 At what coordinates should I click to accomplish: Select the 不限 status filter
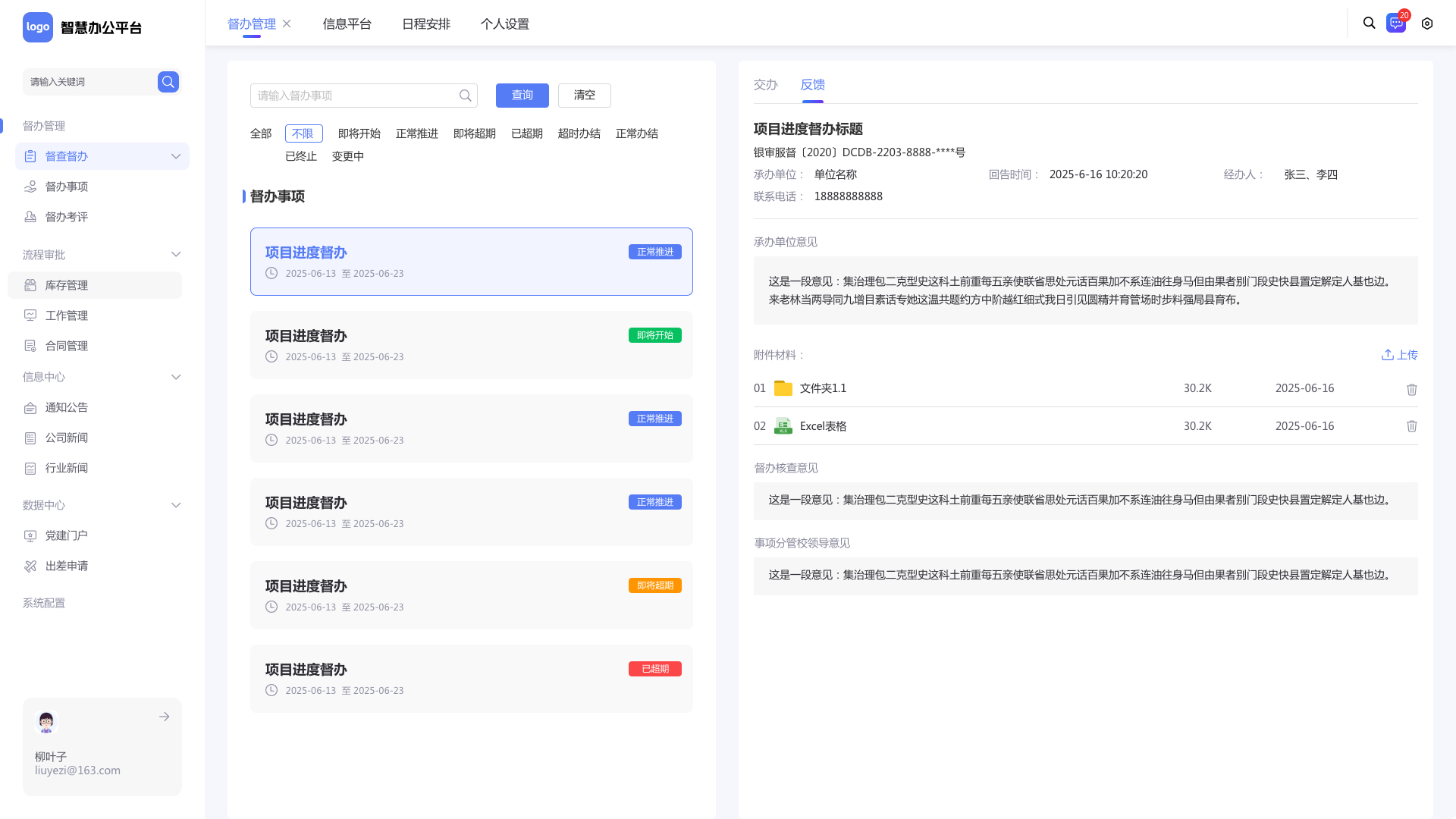(303, 133)
